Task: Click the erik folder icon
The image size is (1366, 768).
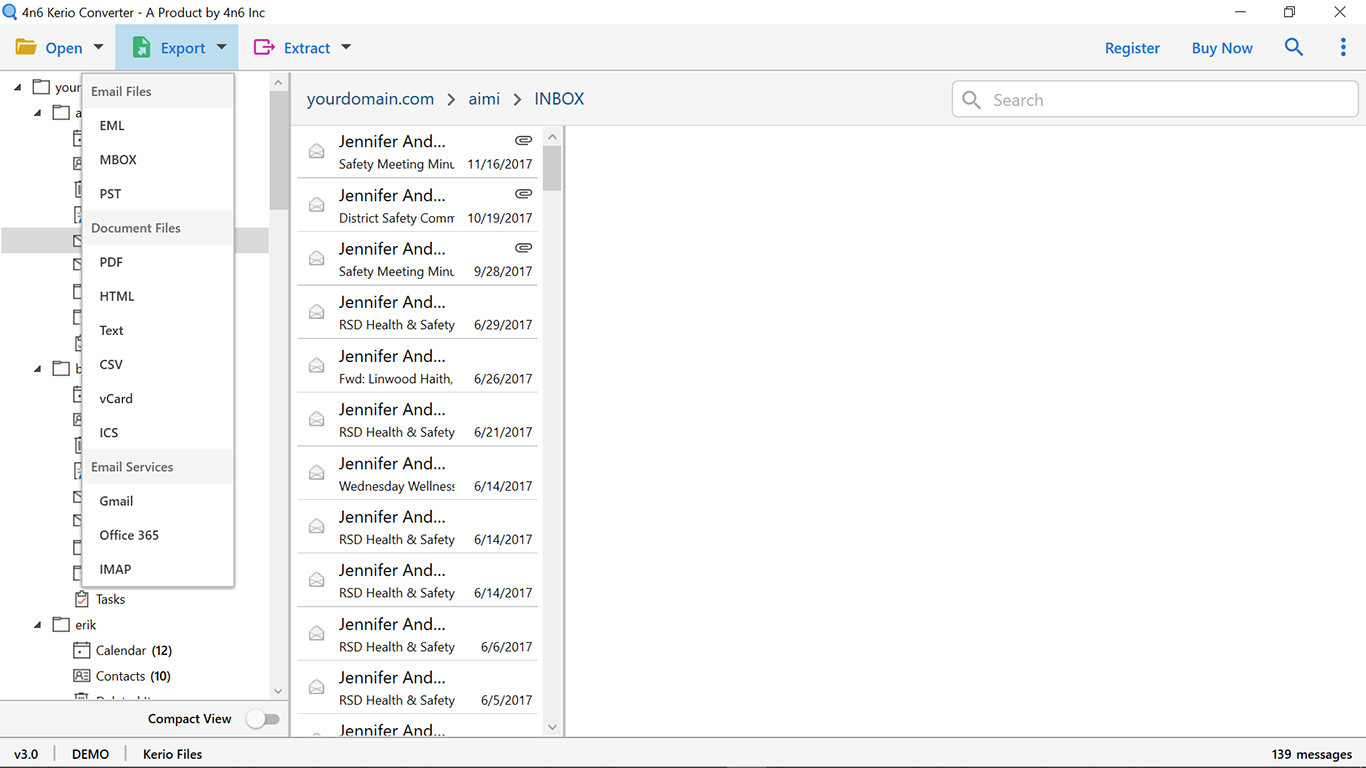Action: 62,624
